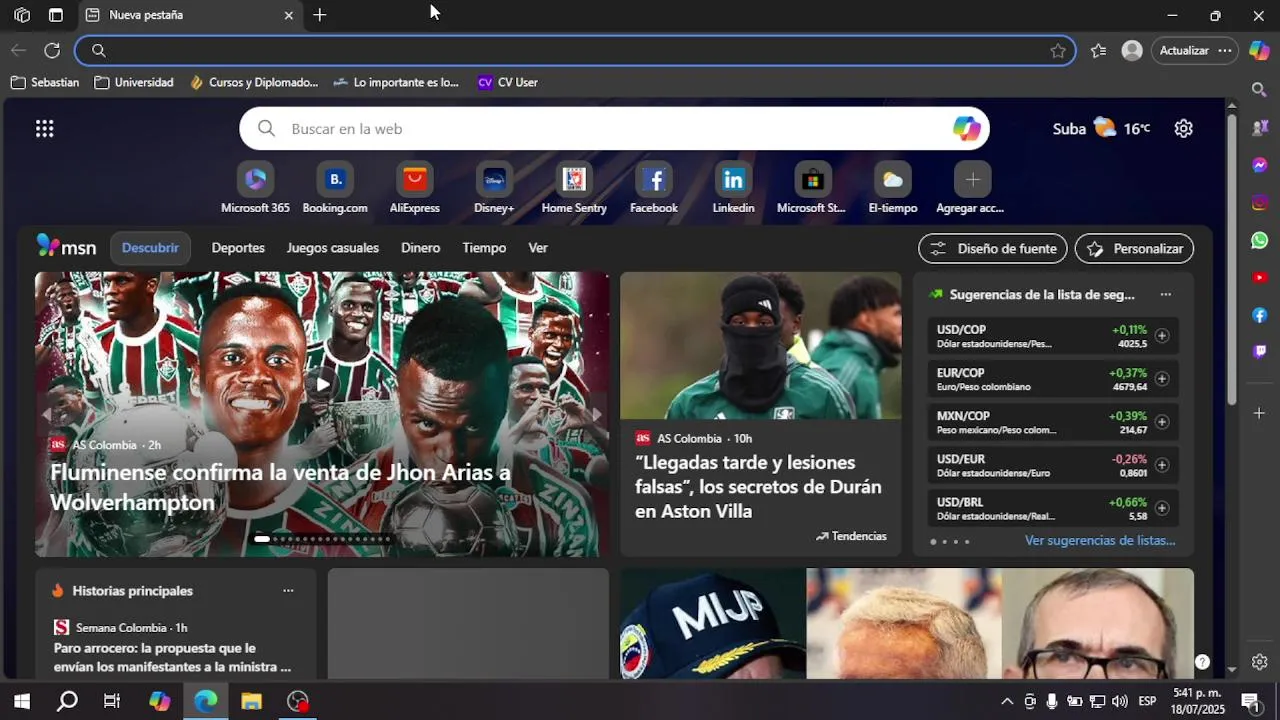The width and height of the screenshot is (1280, 720).
Task: Open the Booking.com shortcut tile
Action: (335, 188)
